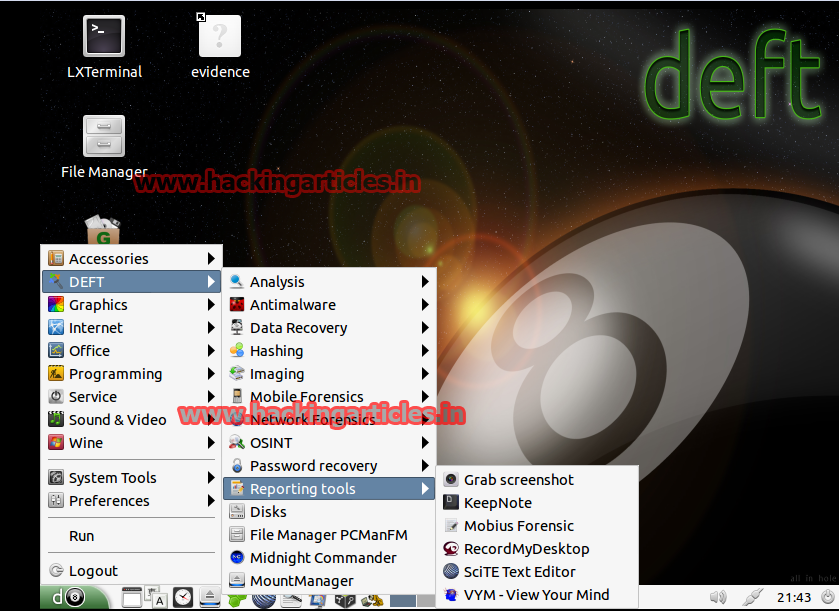This screenshot has width=839, height=611.
Task: Click the clock icon in taskbar launcher
Action: (183, 597)
